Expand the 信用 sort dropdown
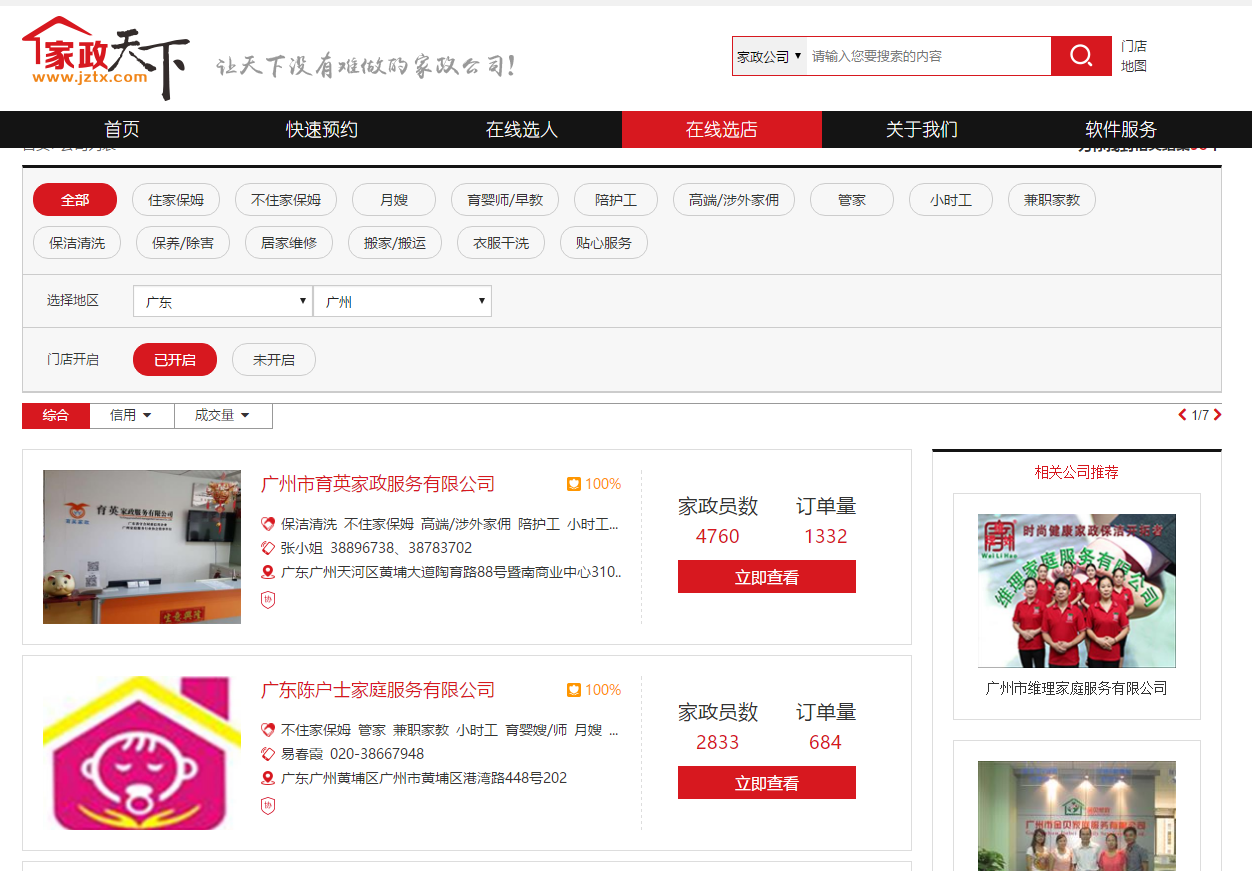 coord(131,415)
